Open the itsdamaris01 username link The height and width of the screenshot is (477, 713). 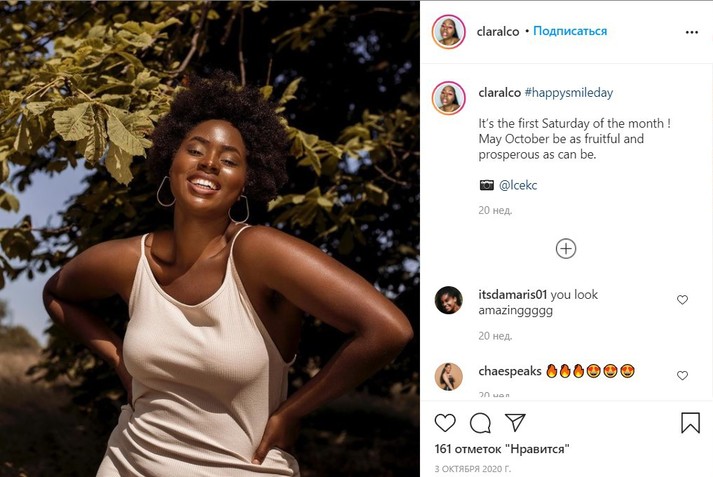512,295
